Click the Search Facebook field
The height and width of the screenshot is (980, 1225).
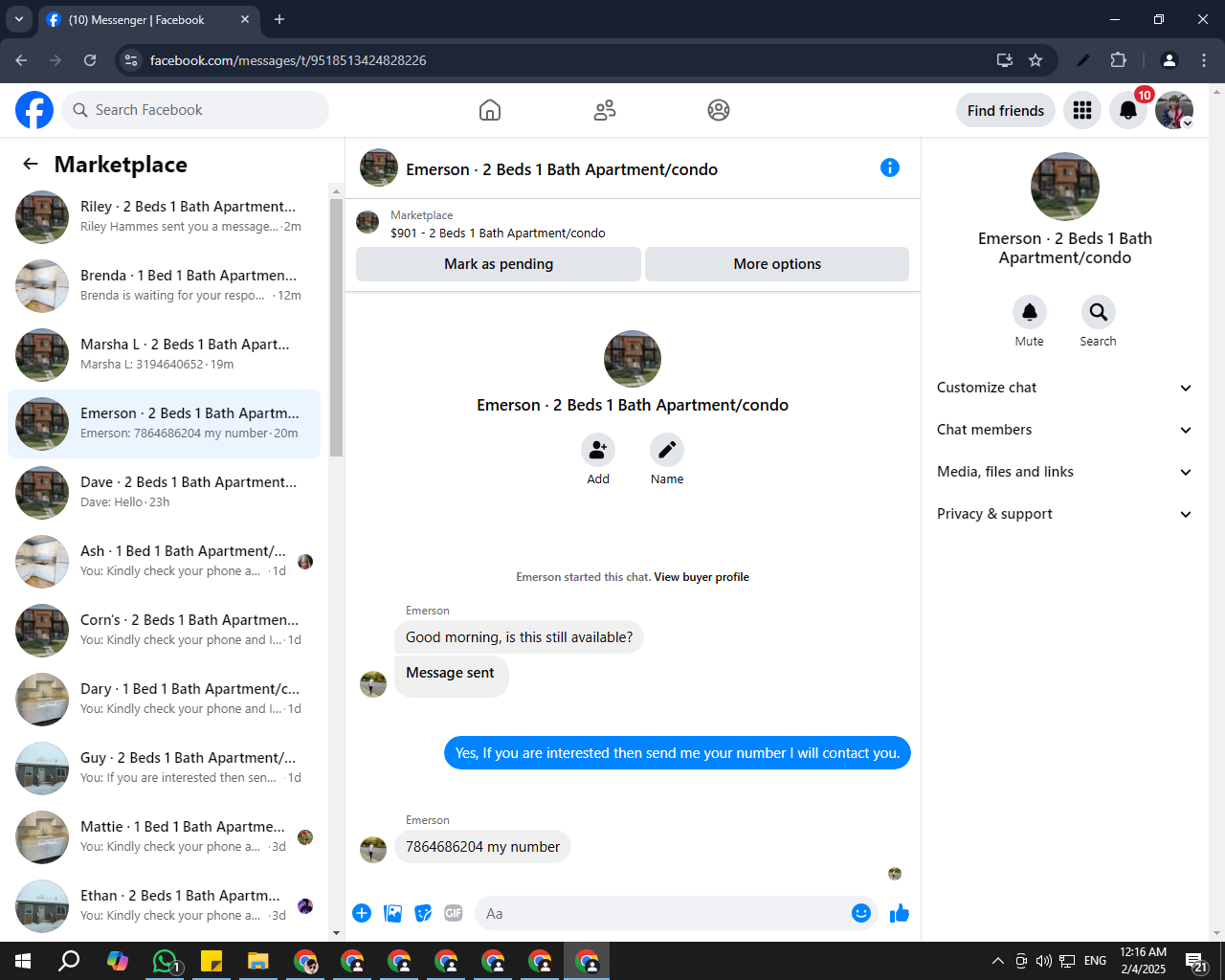[x=195, y=110]
